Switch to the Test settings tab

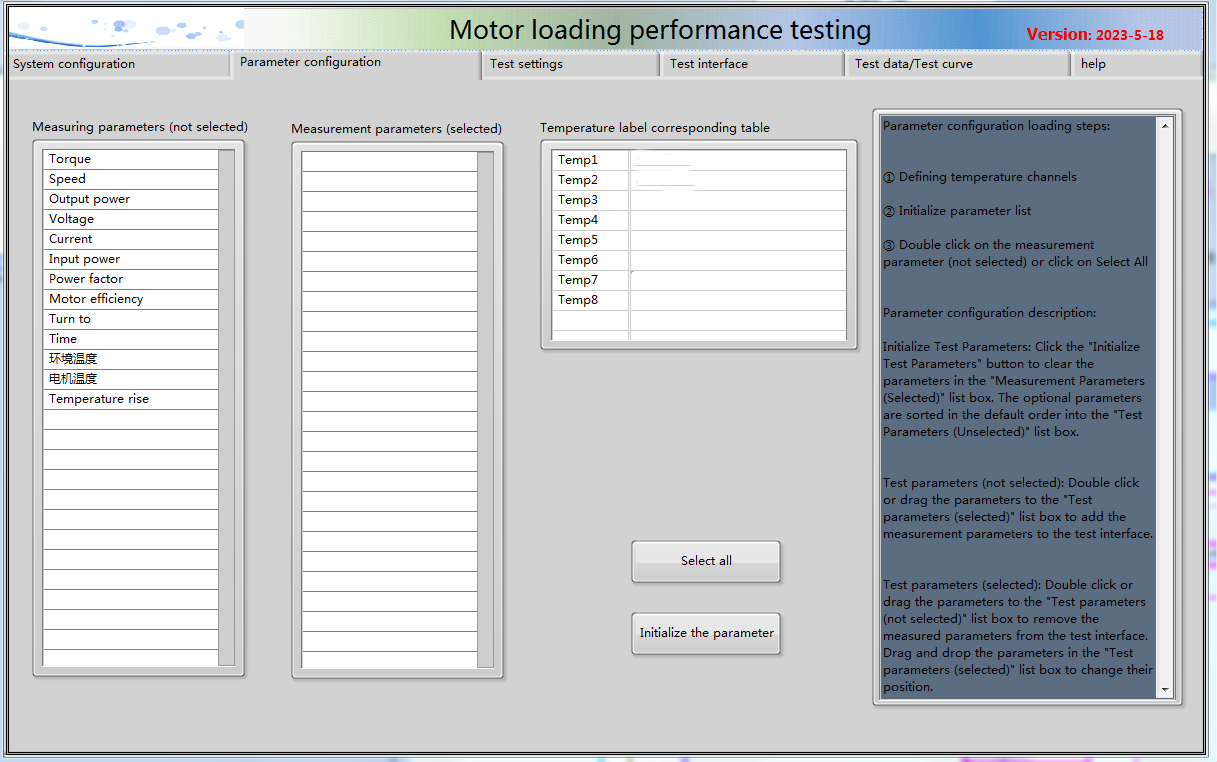pyautogui.click(x=526, y=64)
